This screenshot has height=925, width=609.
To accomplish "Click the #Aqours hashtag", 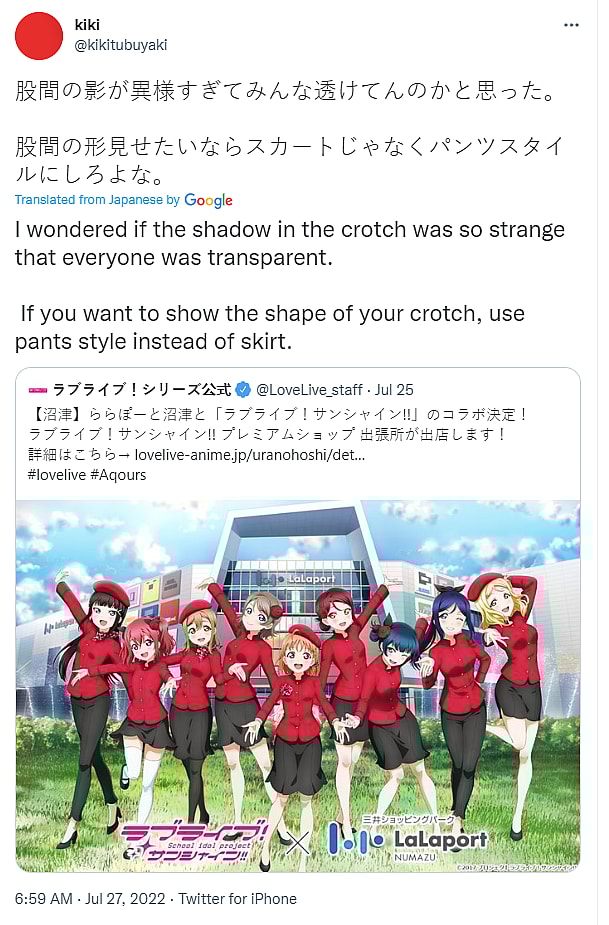I will pos(119,475).
